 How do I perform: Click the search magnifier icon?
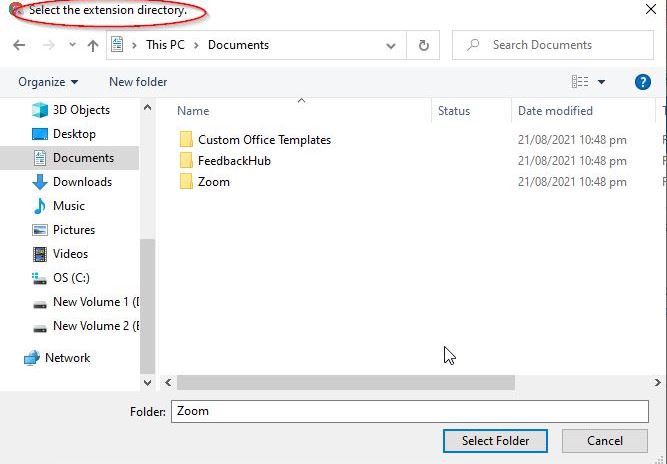(473, 45)
